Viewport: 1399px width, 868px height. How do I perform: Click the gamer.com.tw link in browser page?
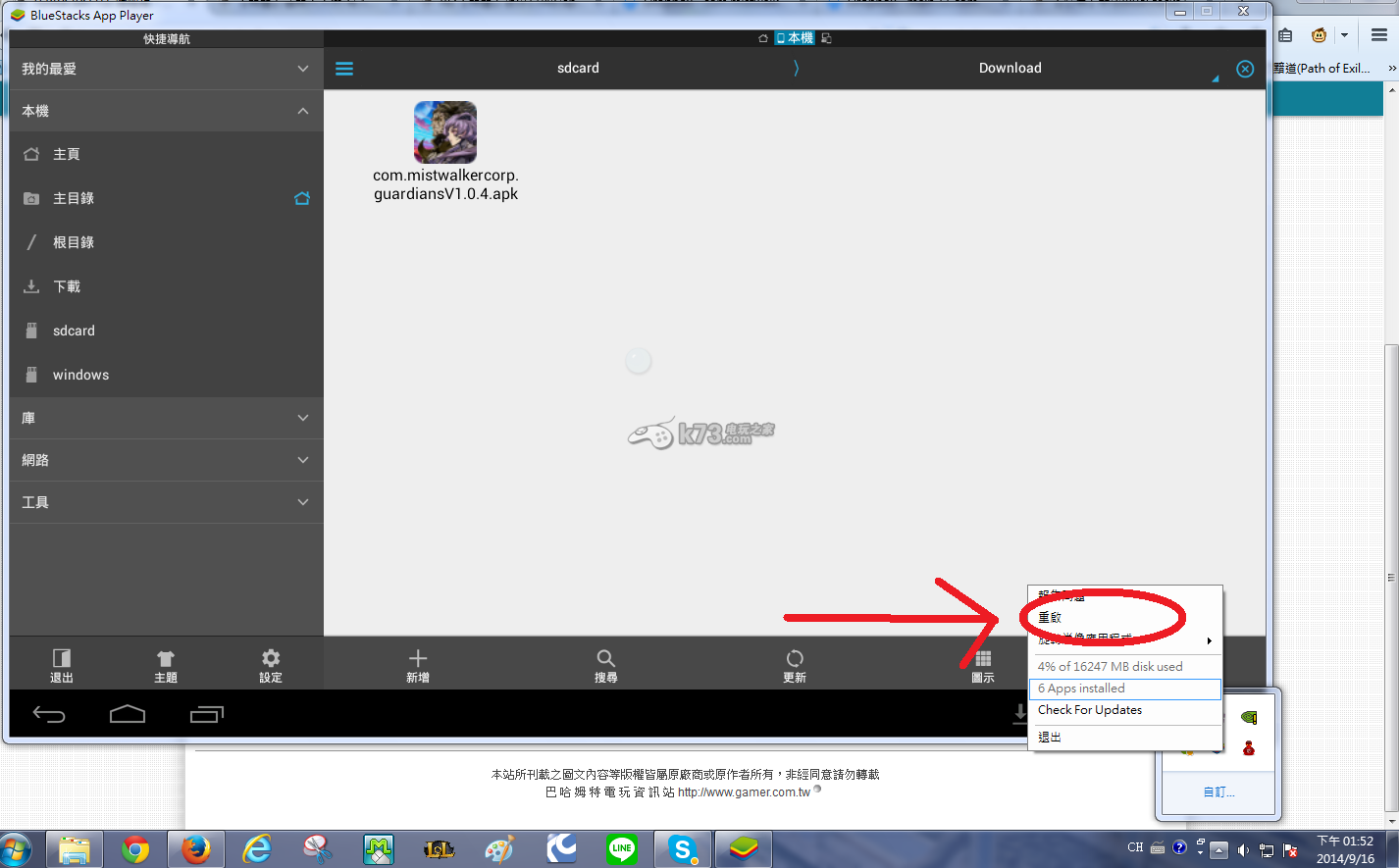click(x=744, y=792)
